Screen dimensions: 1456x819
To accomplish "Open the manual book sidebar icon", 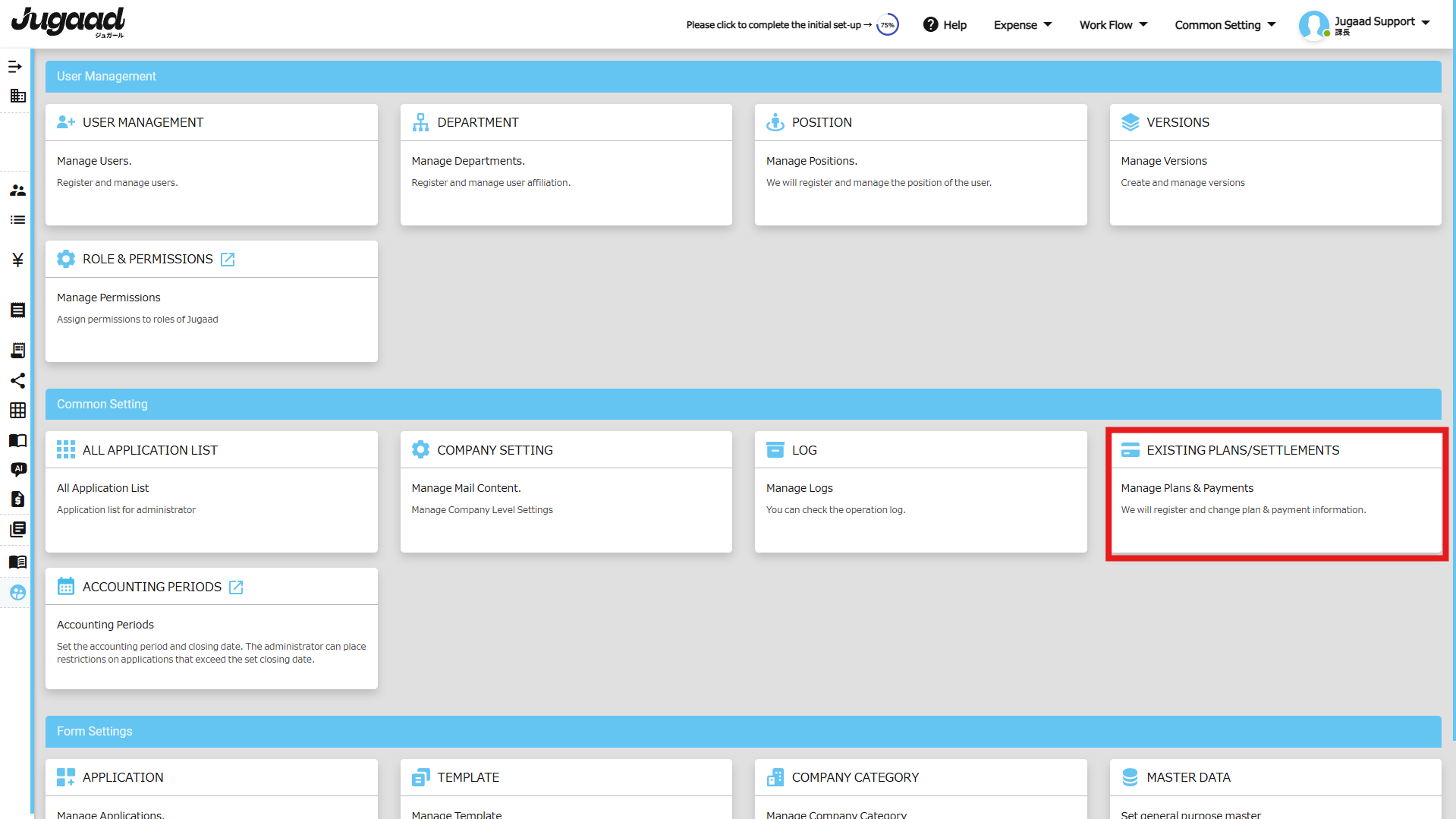I will pos(17,562).
